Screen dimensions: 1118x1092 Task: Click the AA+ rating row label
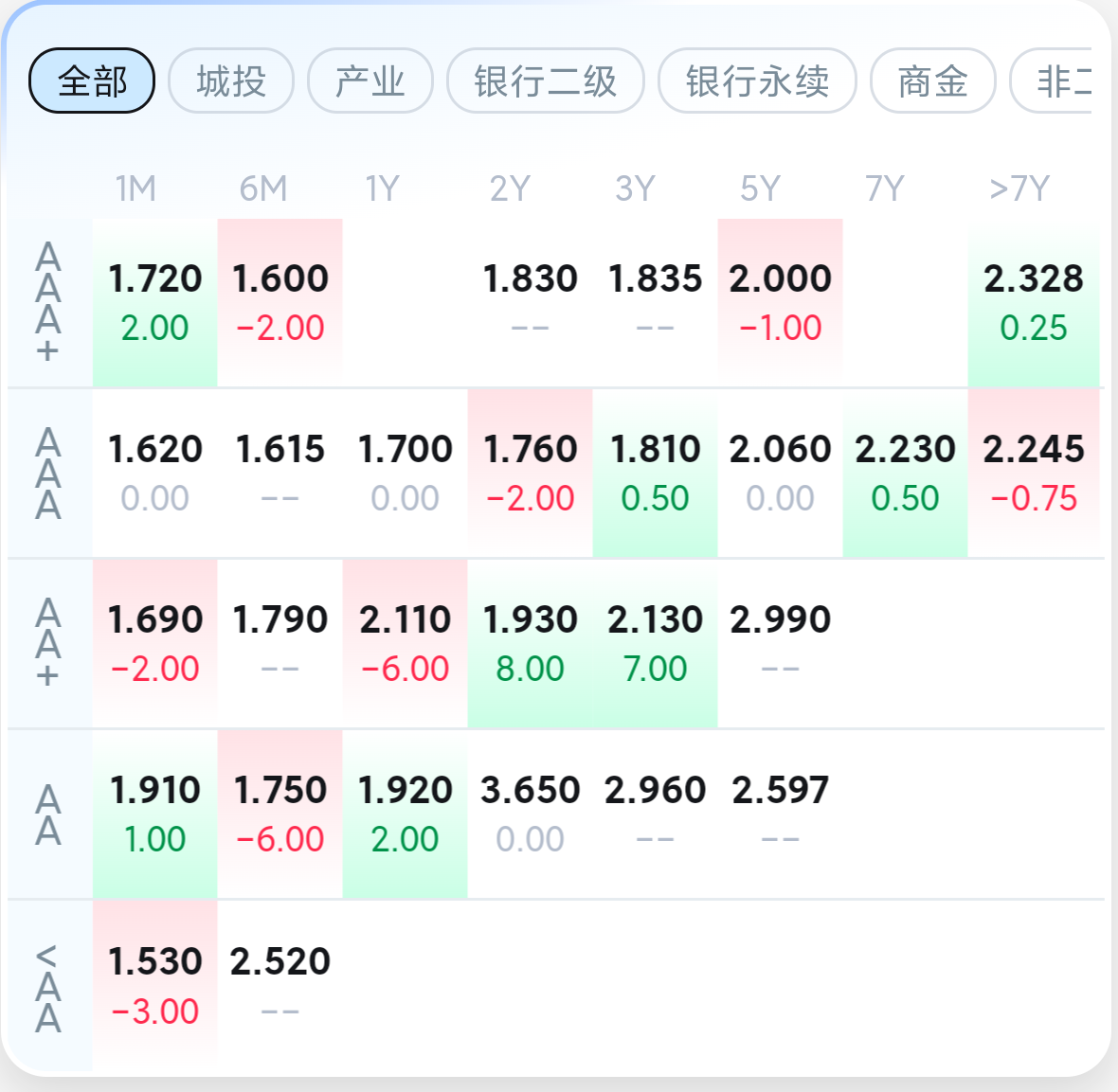[x=47, y=642]
